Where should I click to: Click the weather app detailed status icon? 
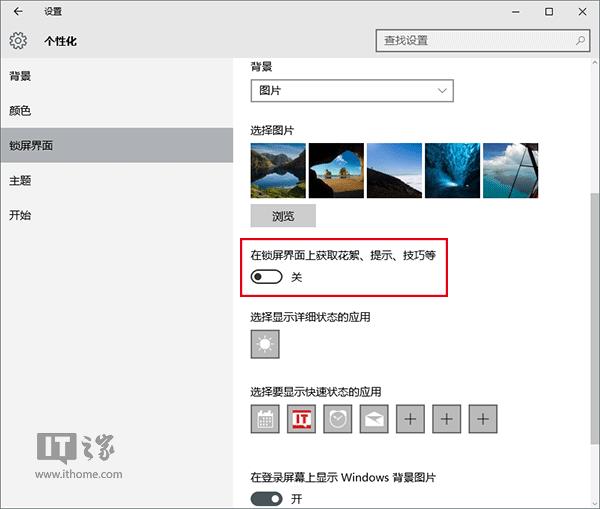pos(265,345)
